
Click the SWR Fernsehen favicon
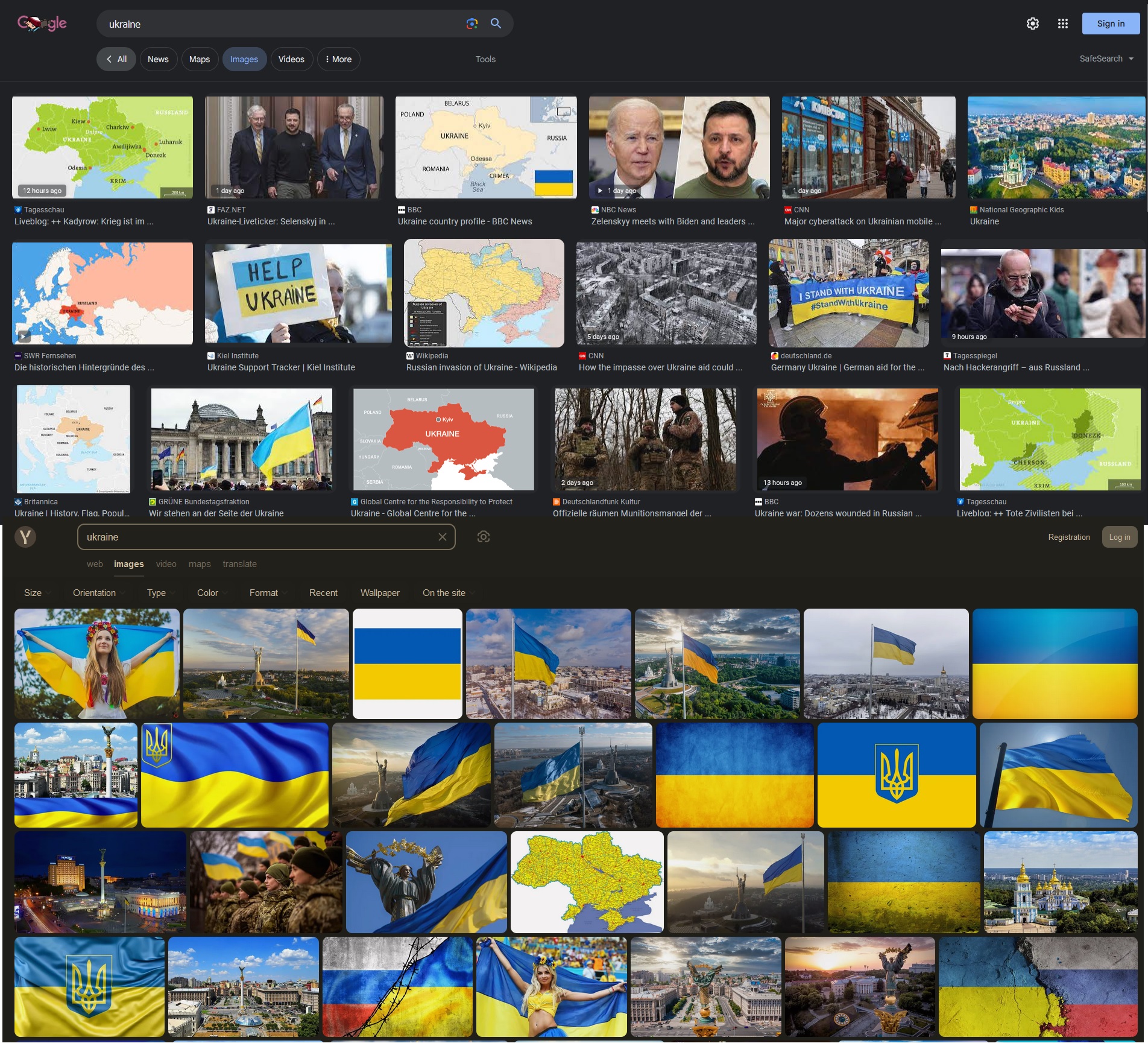pyautogui.click(x=17, y=356)
